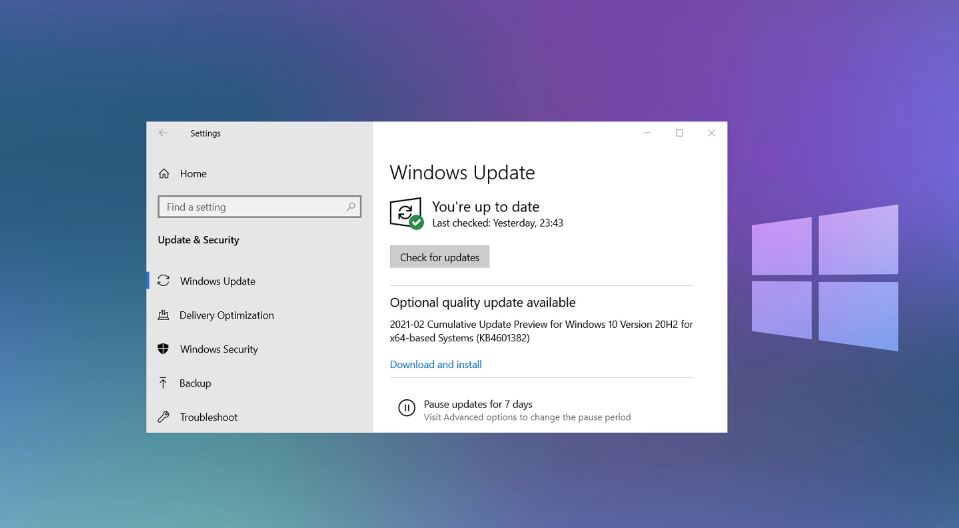Click the Delivery Optimization icon
Image resolution: width=959 pixels, height=528 pixels.
[163, 315]
